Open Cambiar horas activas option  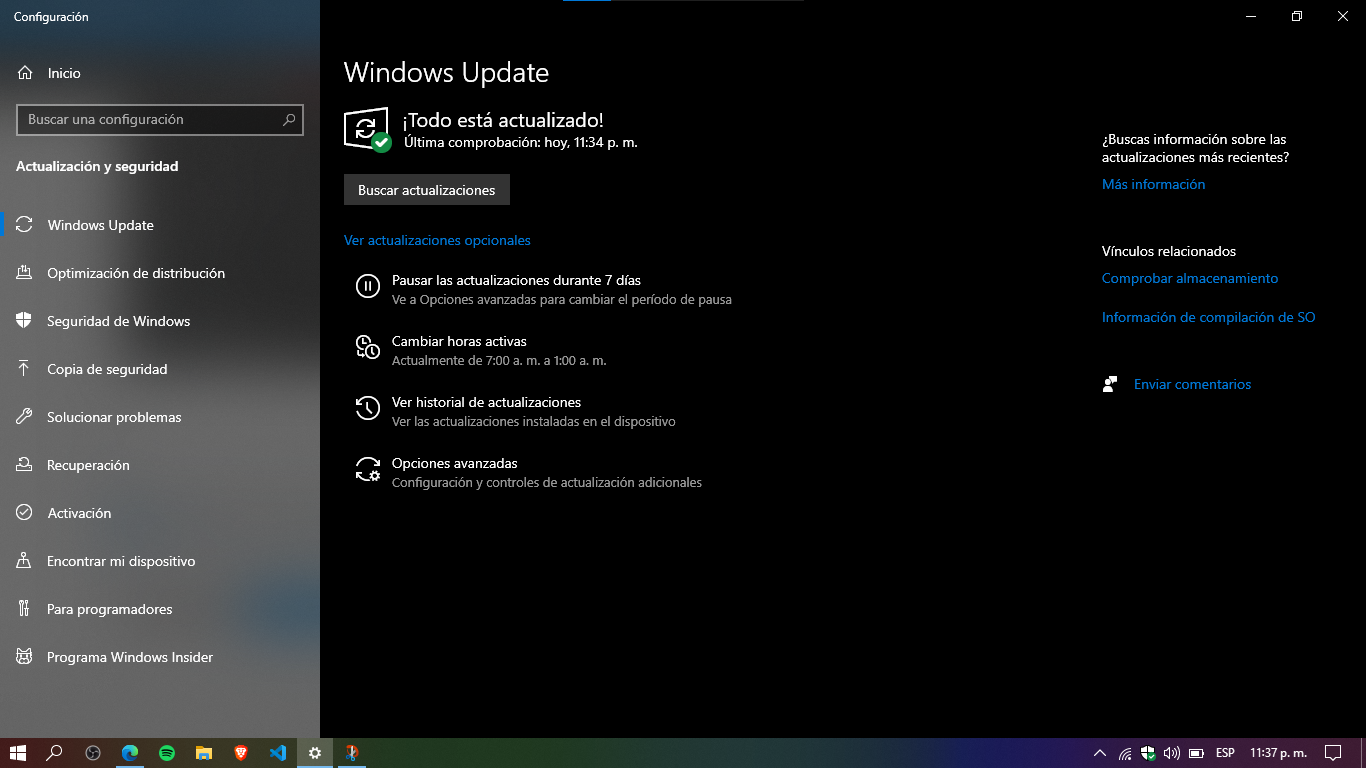pyautogui.click(x=480, y=350)
